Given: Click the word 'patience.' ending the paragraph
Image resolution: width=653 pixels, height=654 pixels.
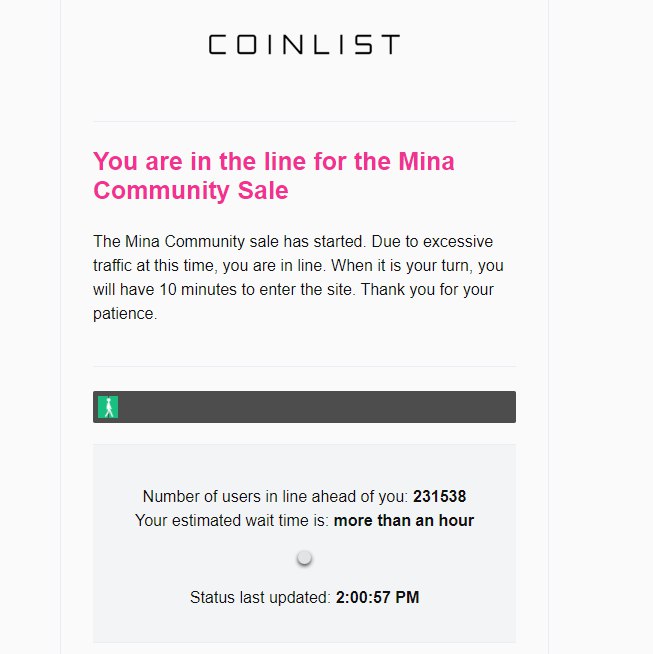Looking at the screenshot, I should pyautogui.click(x=125, y=314).
